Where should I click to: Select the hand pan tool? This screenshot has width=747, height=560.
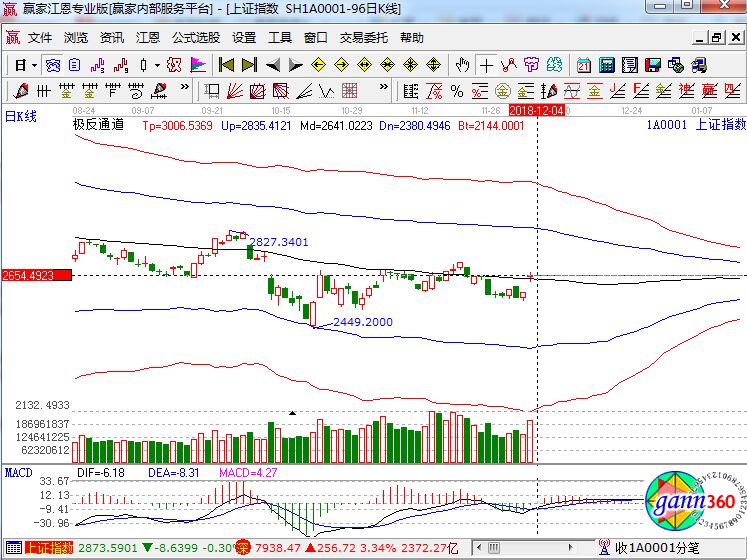462,65
